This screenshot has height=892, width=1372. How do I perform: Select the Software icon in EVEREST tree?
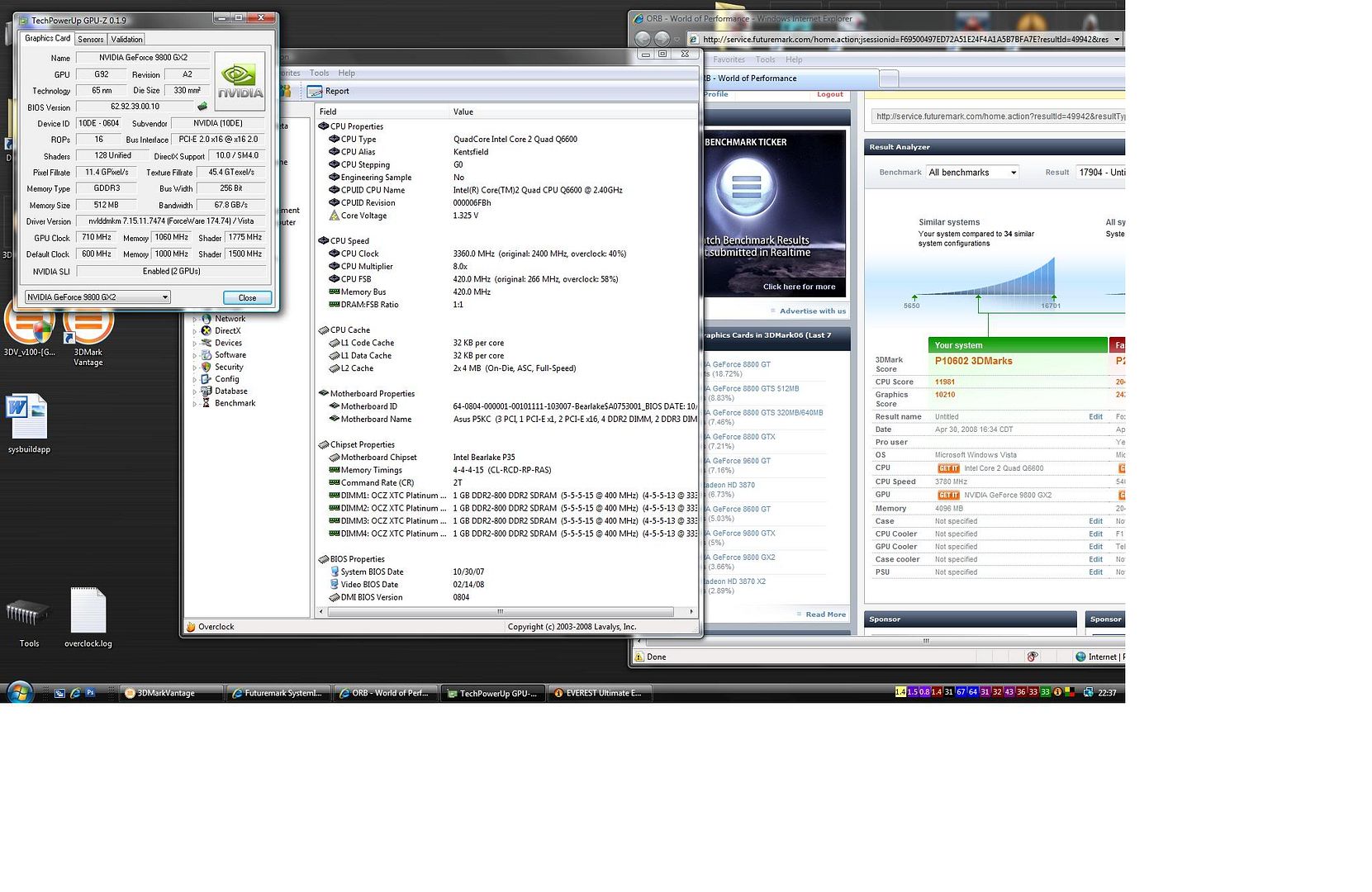[x=207, y=355]
